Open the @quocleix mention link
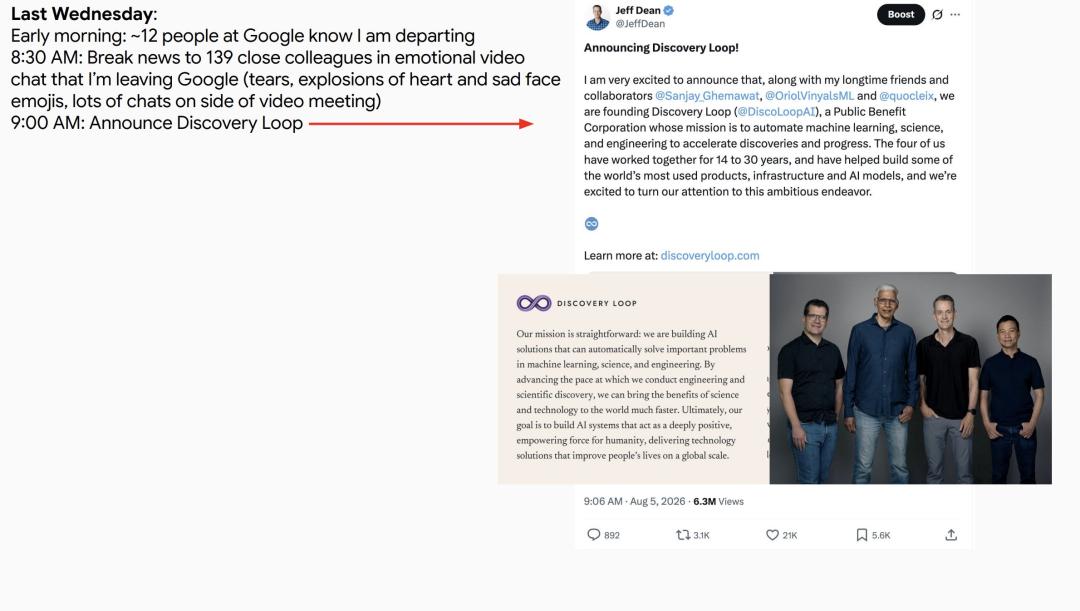 point(906,96)
